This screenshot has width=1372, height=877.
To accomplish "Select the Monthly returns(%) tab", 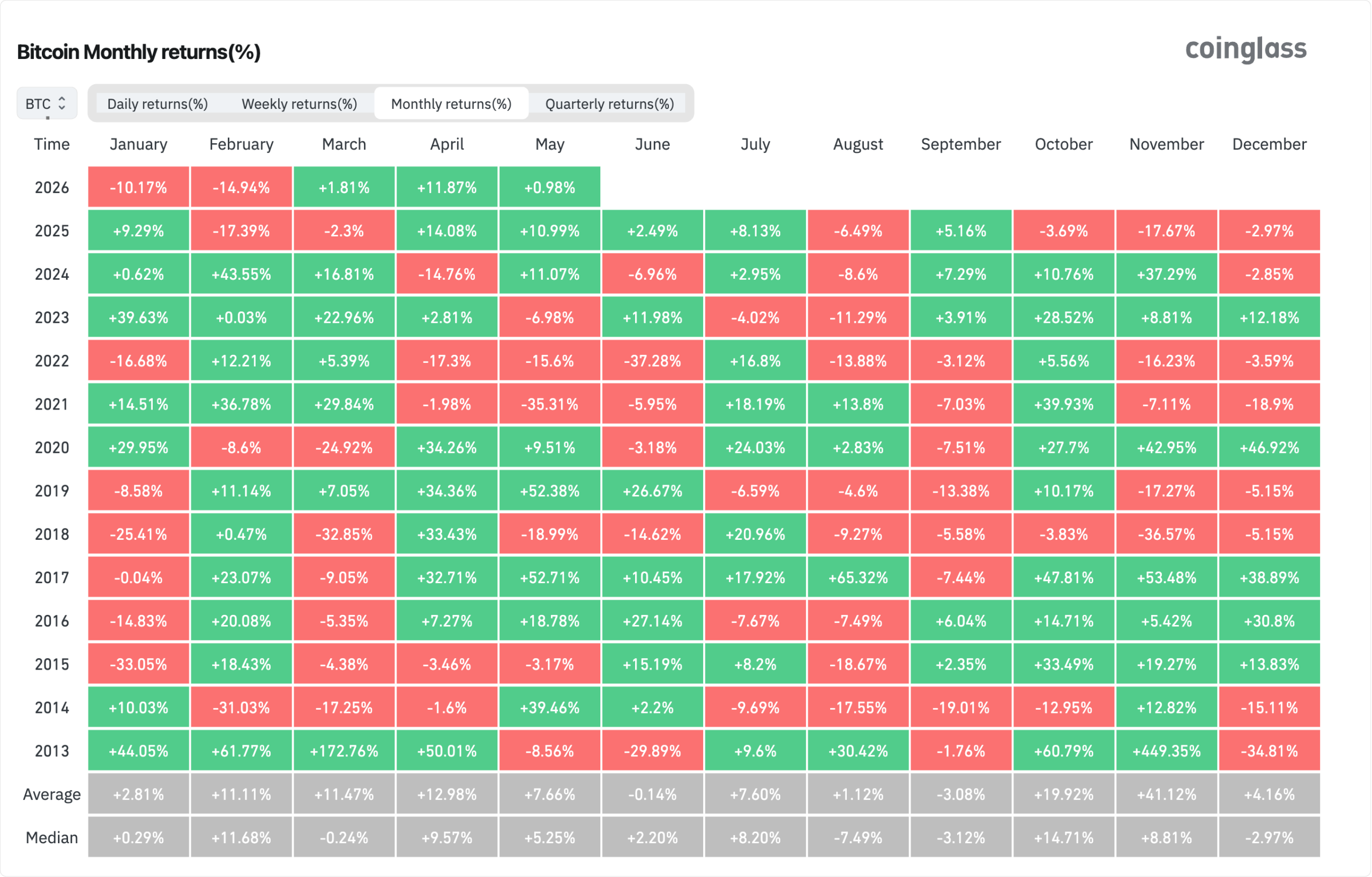I will pyautogui.click(x=451, y=103).
